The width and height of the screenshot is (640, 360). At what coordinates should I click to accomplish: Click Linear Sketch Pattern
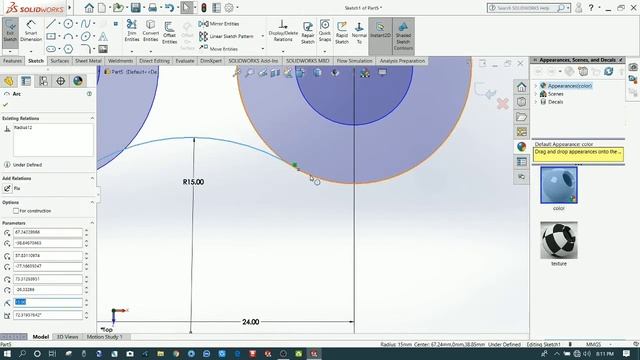(226, 36)
